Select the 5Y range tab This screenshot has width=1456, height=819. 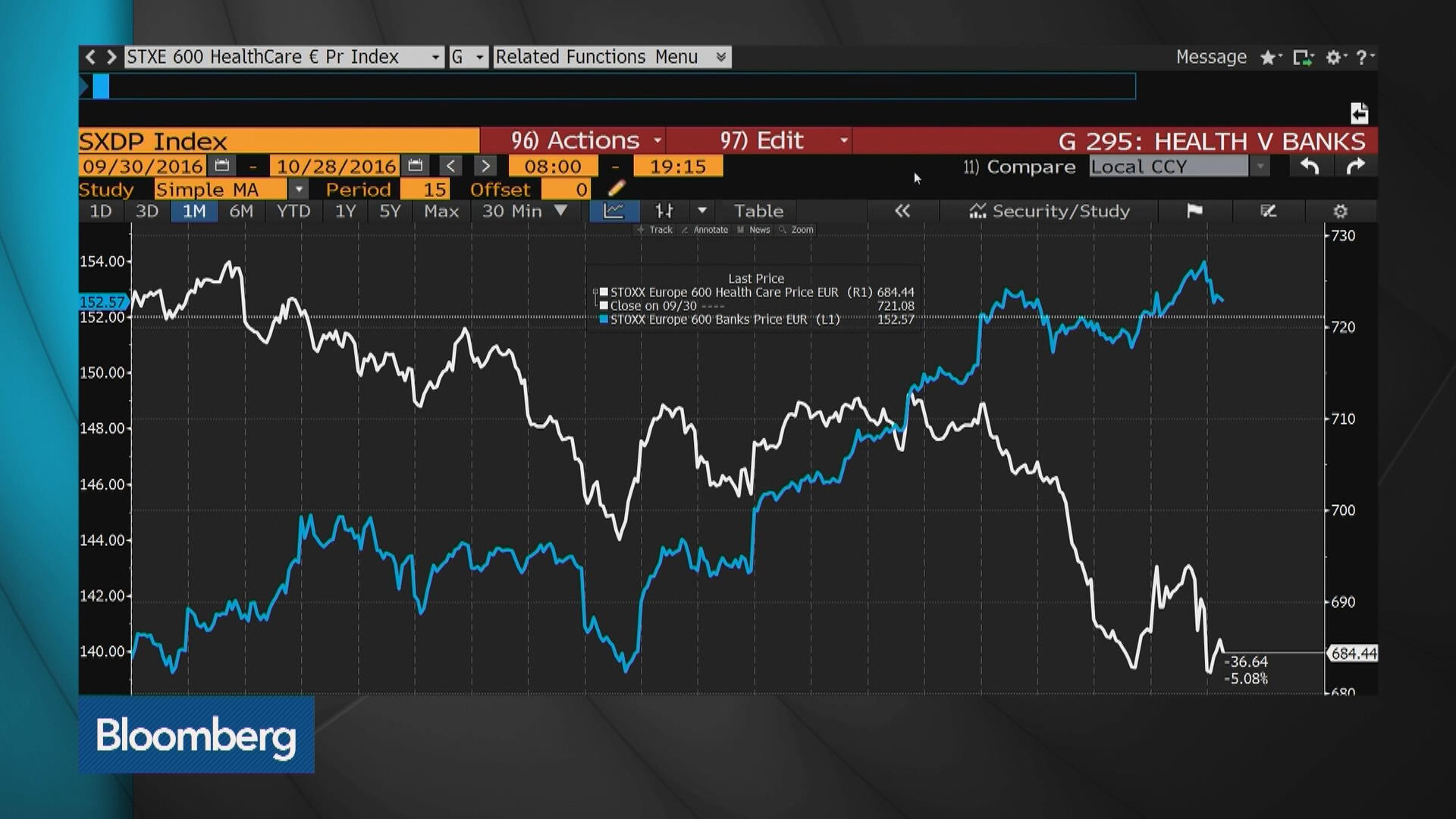click(x=390, y=211)
